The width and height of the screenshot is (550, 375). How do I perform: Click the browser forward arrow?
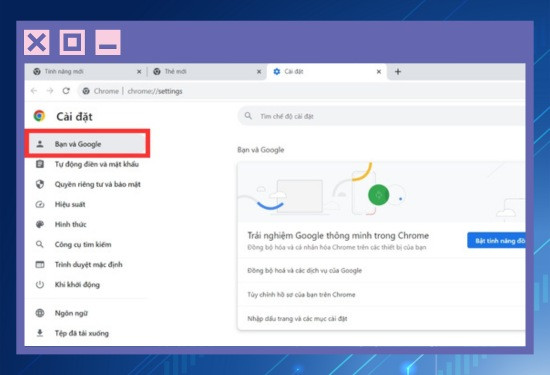click(x=50, y=91)
